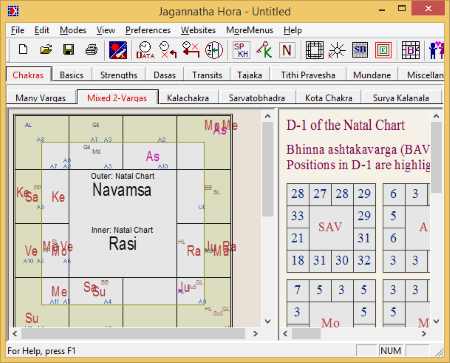450x363 pixels.
Task: Click the purple grid with B icon
Action: click(x=410, y=50)
